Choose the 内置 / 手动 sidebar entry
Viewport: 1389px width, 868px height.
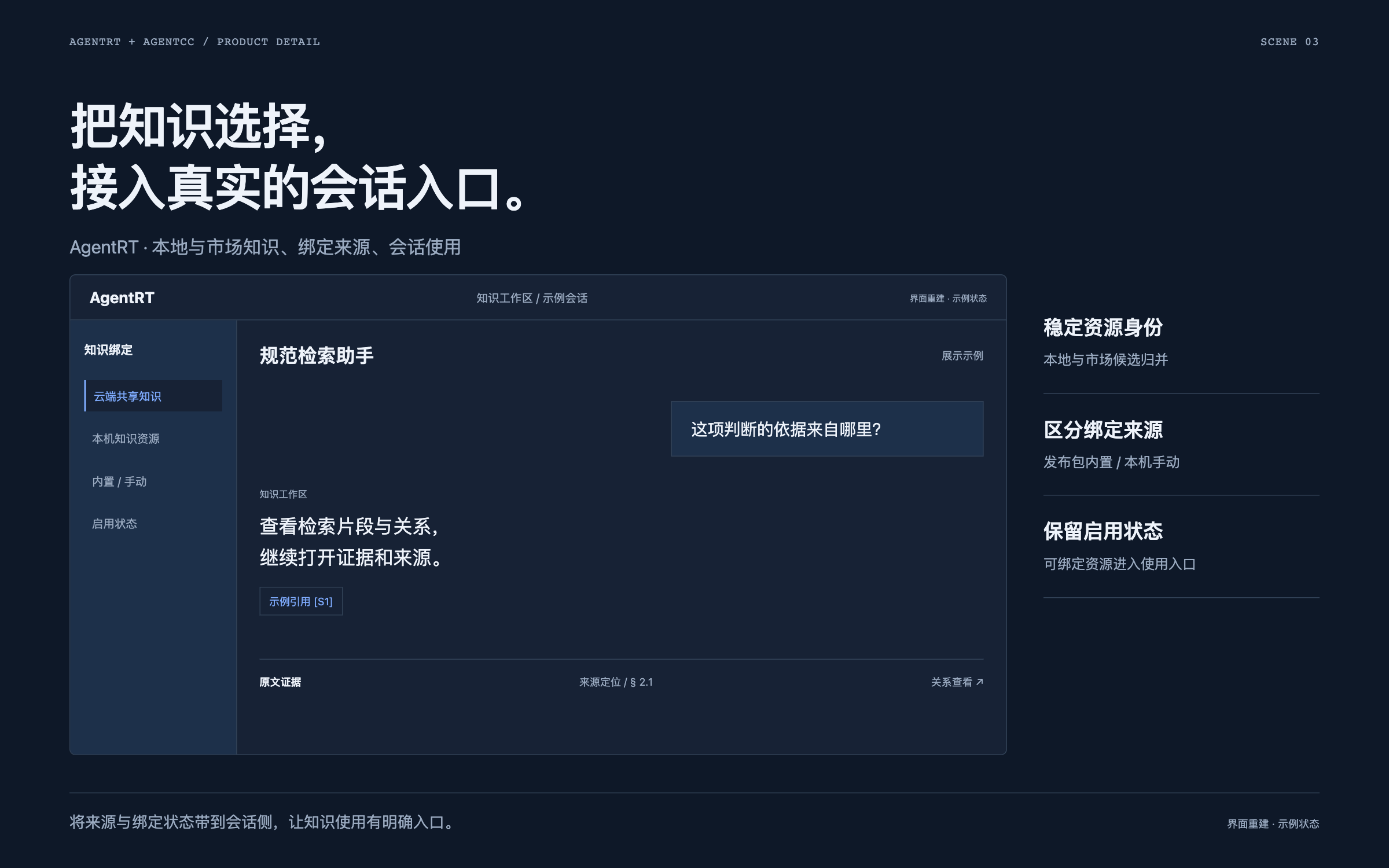119,481
